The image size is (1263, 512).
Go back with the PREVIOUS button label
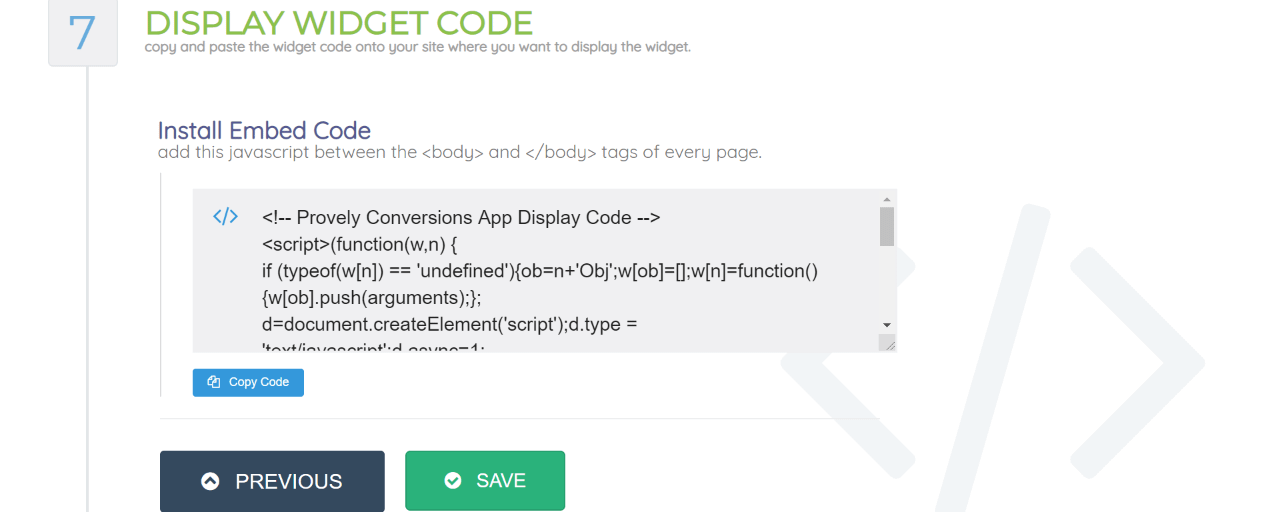pos(288,481)
